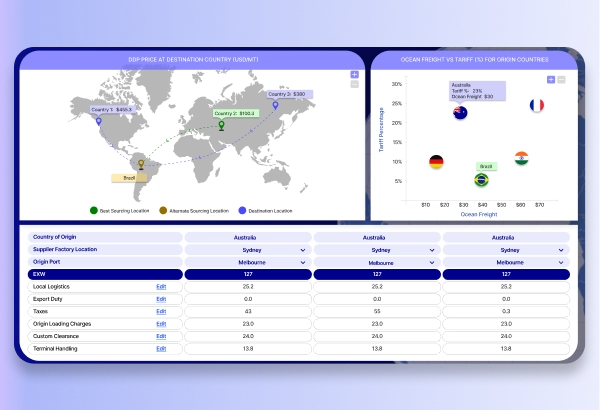Click the plus button on the tariff chart
Viewport: 600px width, 410px height.
coord(550,79)
